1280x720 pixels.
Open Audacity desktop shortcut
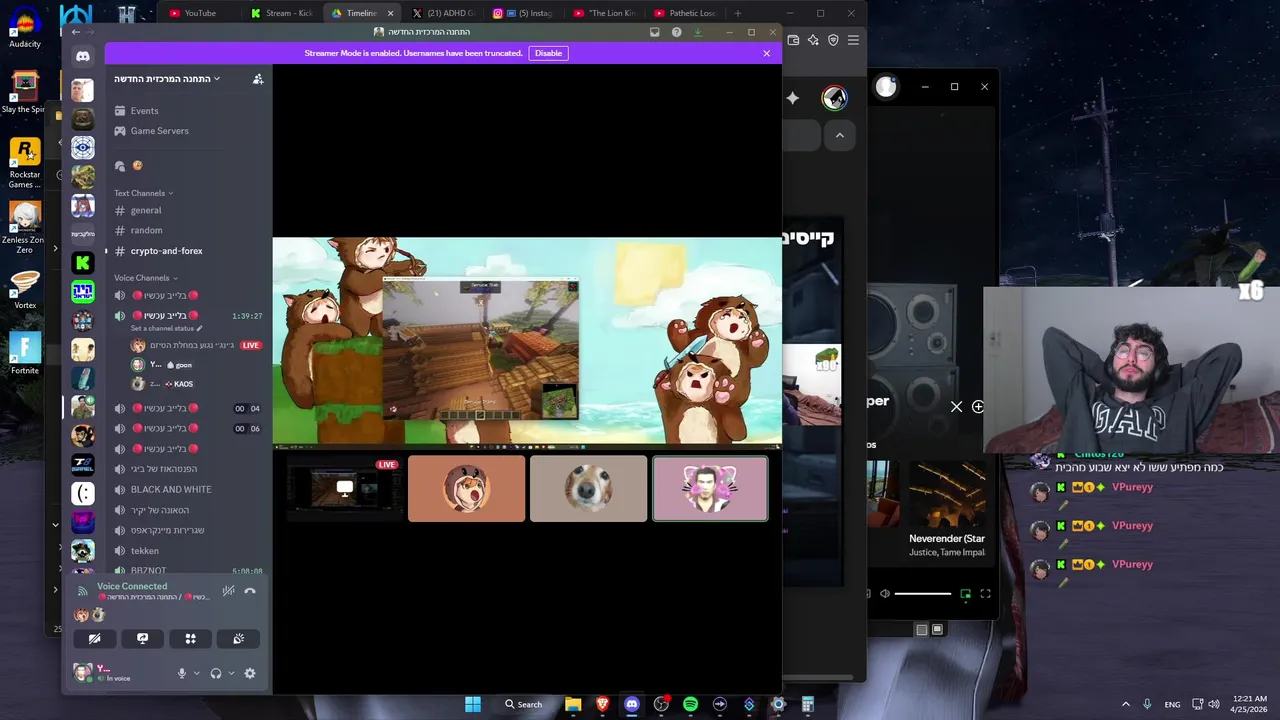point(25,28)
